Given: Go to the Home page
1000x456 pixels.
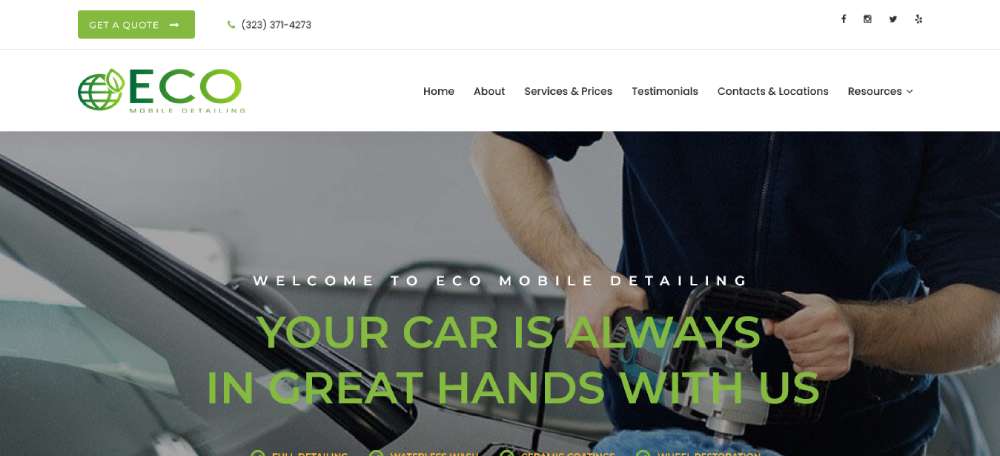Looking at the screenshot, I should (439, 91).
